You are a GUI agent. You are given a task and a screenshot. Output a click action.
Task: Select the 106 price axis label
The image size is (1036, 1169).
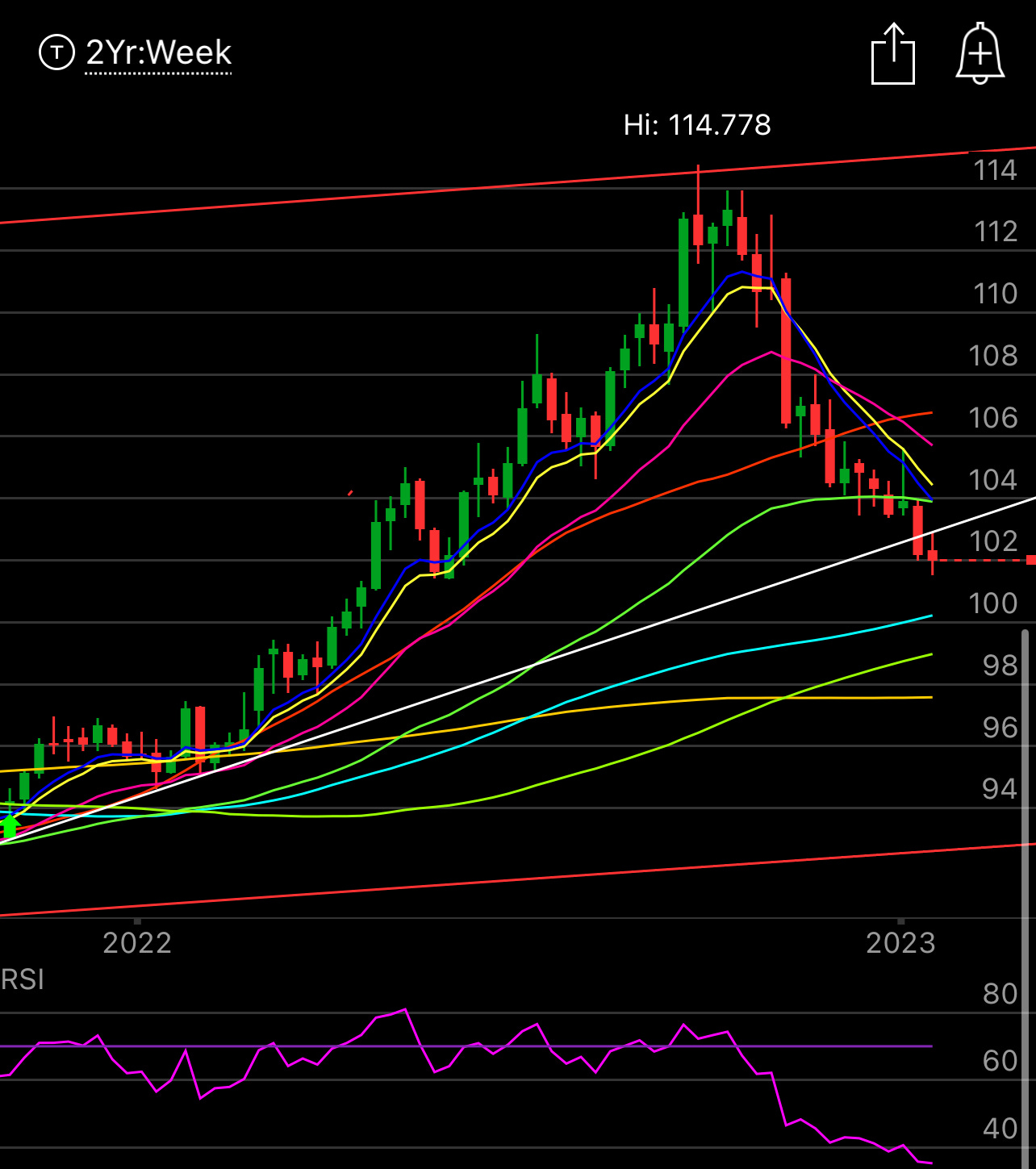tap(993, 418)
